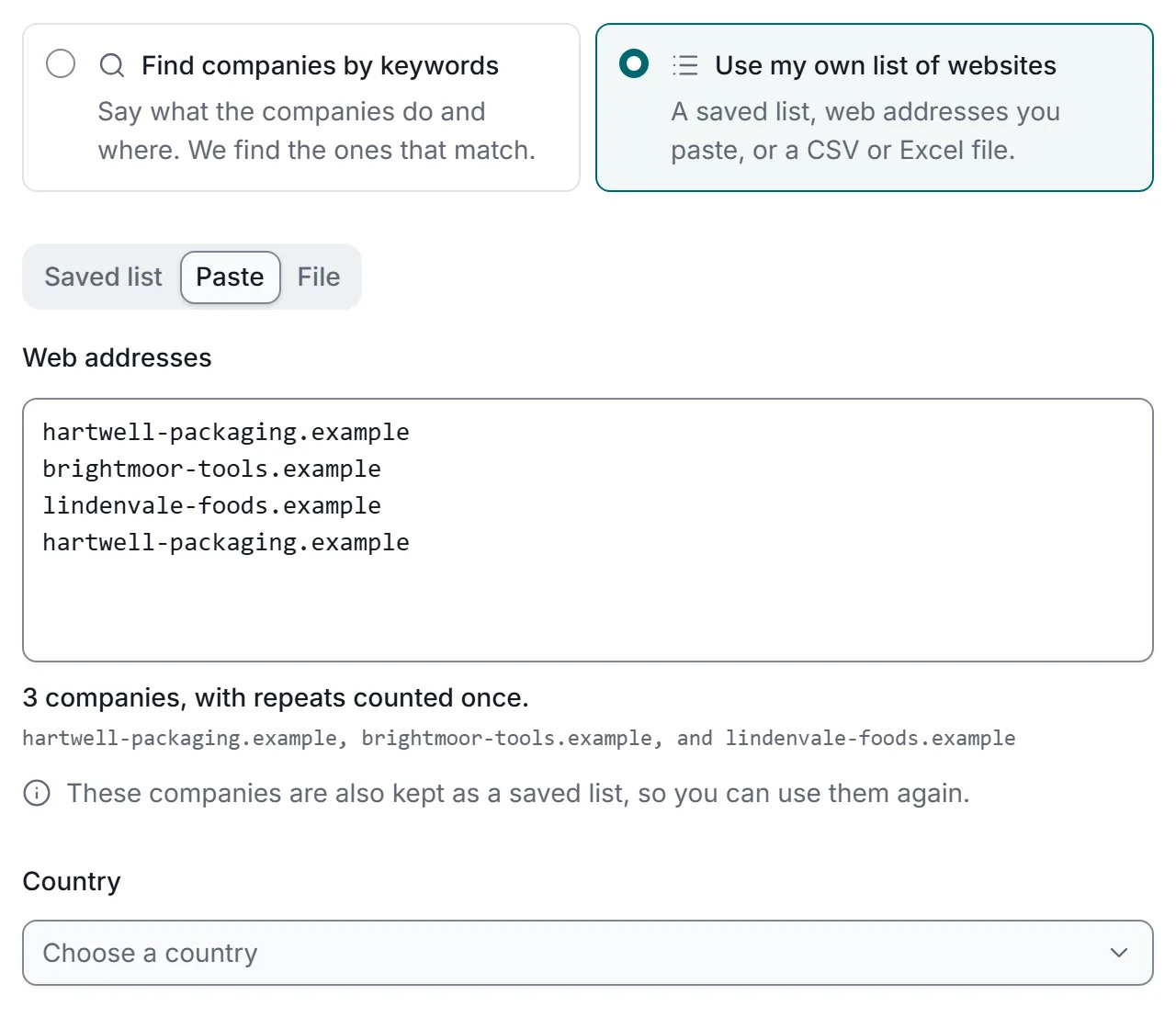This screenshot has height=1029, width=1176.
Task: Open the Choose a country dropdown
Action: (588, 953)
